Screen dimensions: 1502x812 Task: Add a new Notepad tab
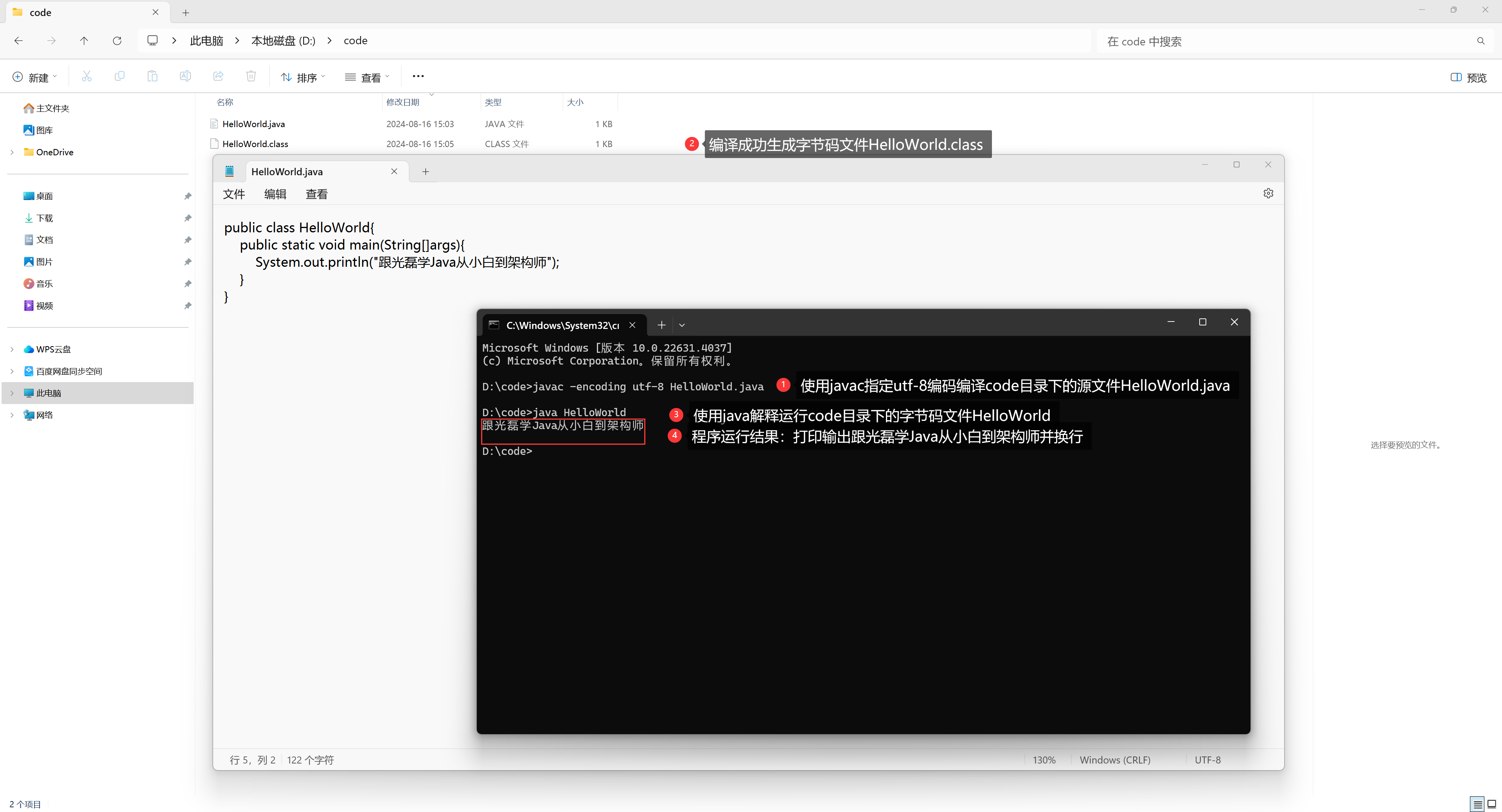click(425, 171)
